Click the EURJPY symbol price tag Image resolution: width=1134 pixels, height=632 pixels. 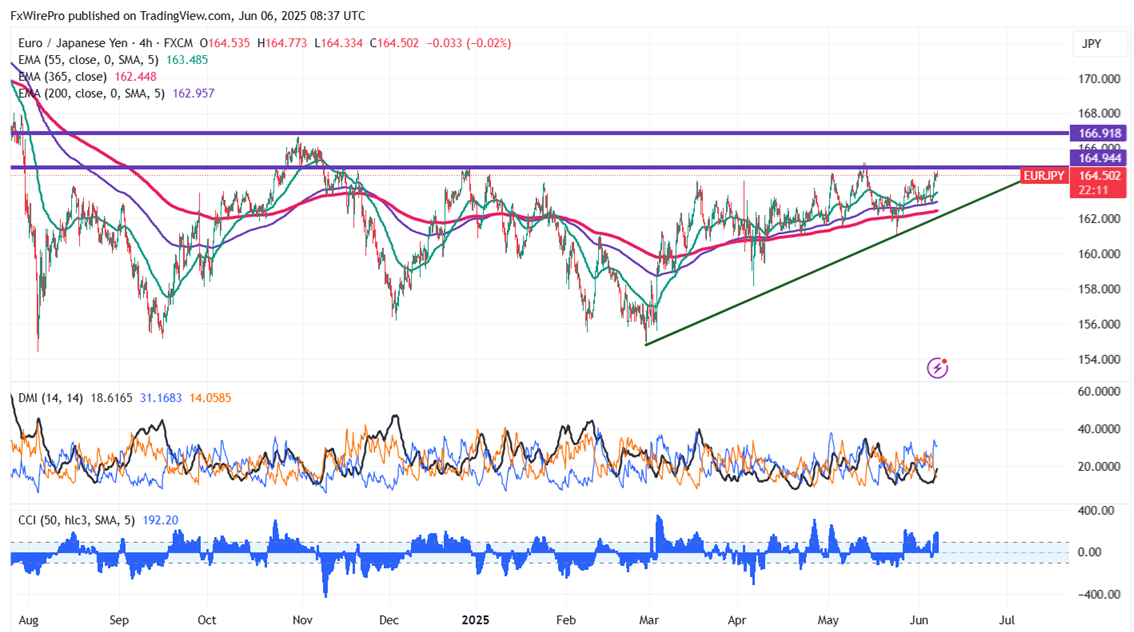pos(1044,176)
